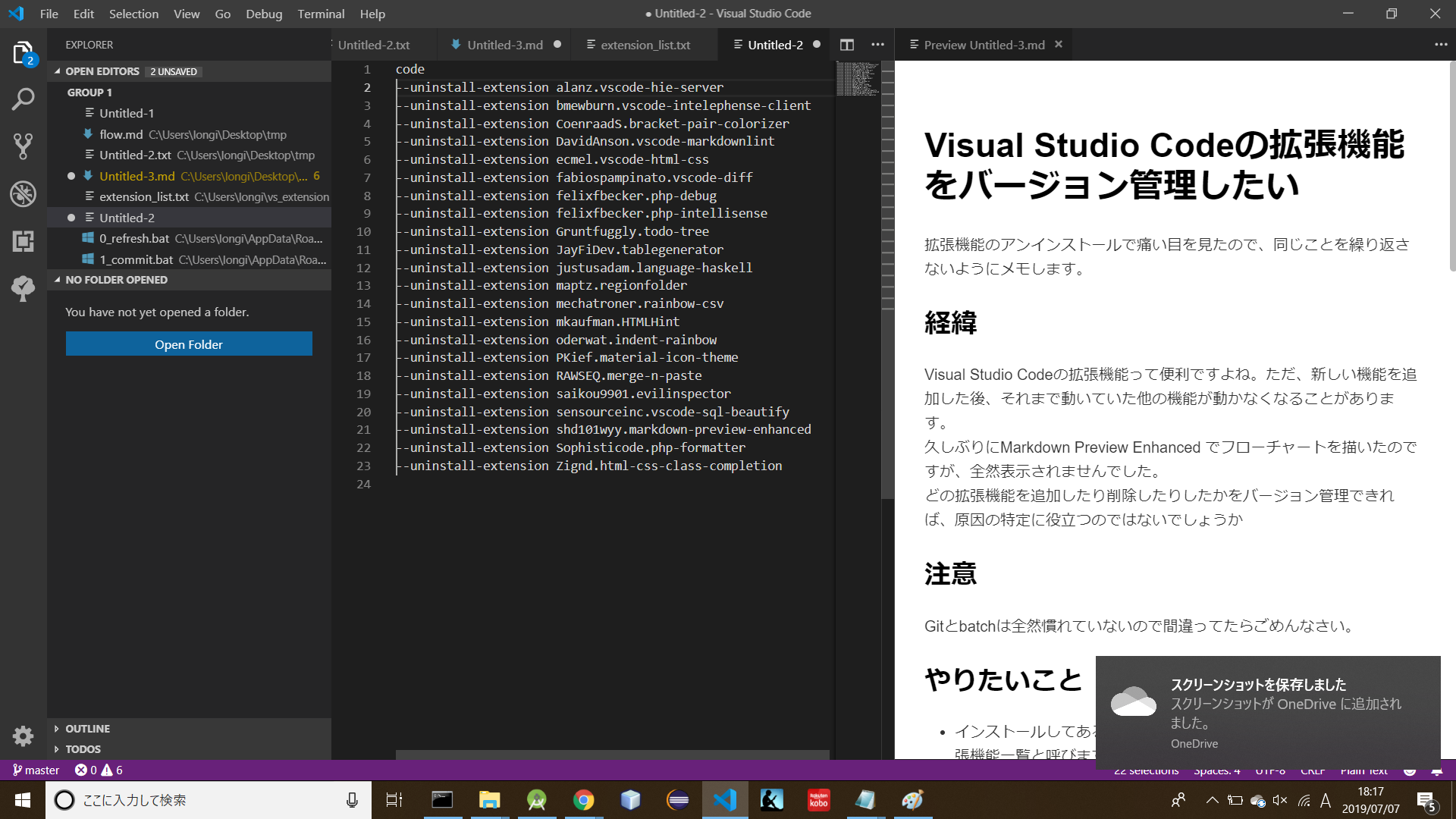
Task: Launch Google Chrome from the taskbar
Action: [x=583, y=799]
